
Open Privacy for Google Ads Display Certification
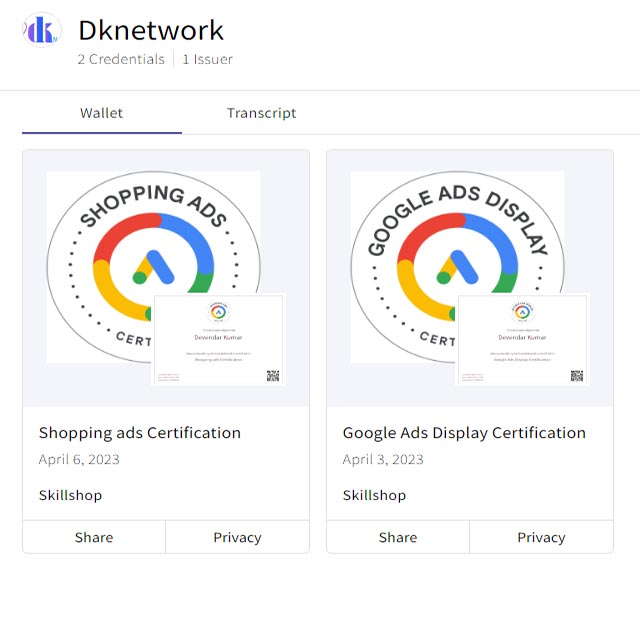(x=541, y=537)
